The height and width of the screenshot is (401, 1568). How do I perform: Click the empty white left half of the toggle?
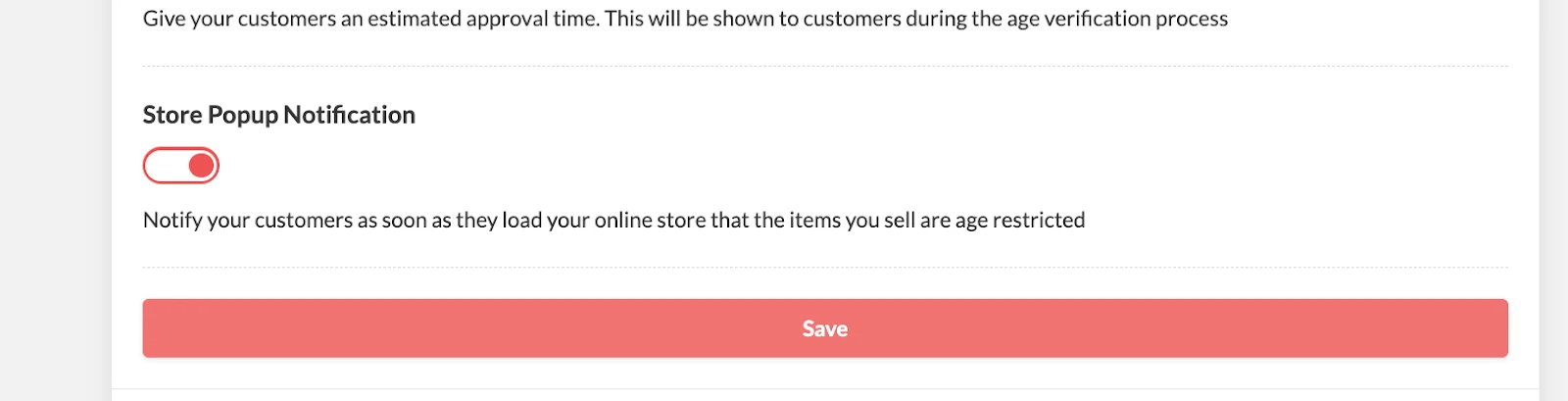(164, 166)
